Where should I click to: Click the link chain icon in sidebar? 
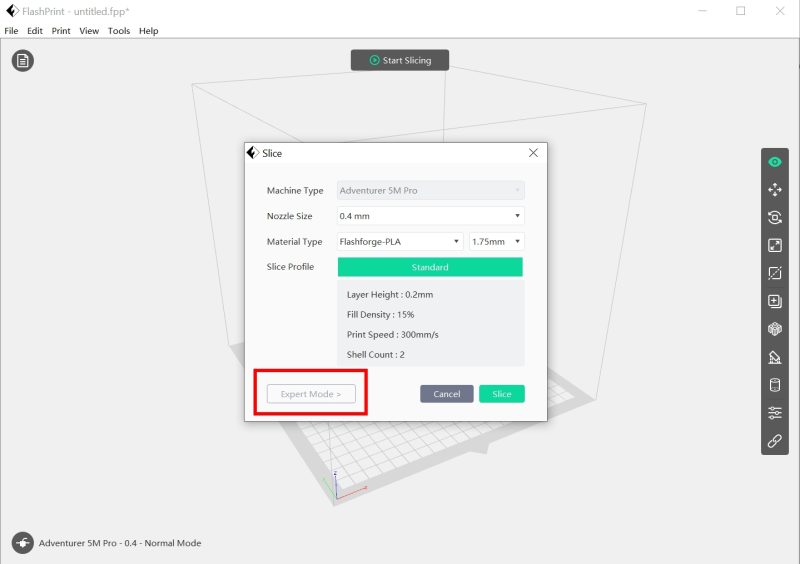pyautogui.click(x=774, y=440)
